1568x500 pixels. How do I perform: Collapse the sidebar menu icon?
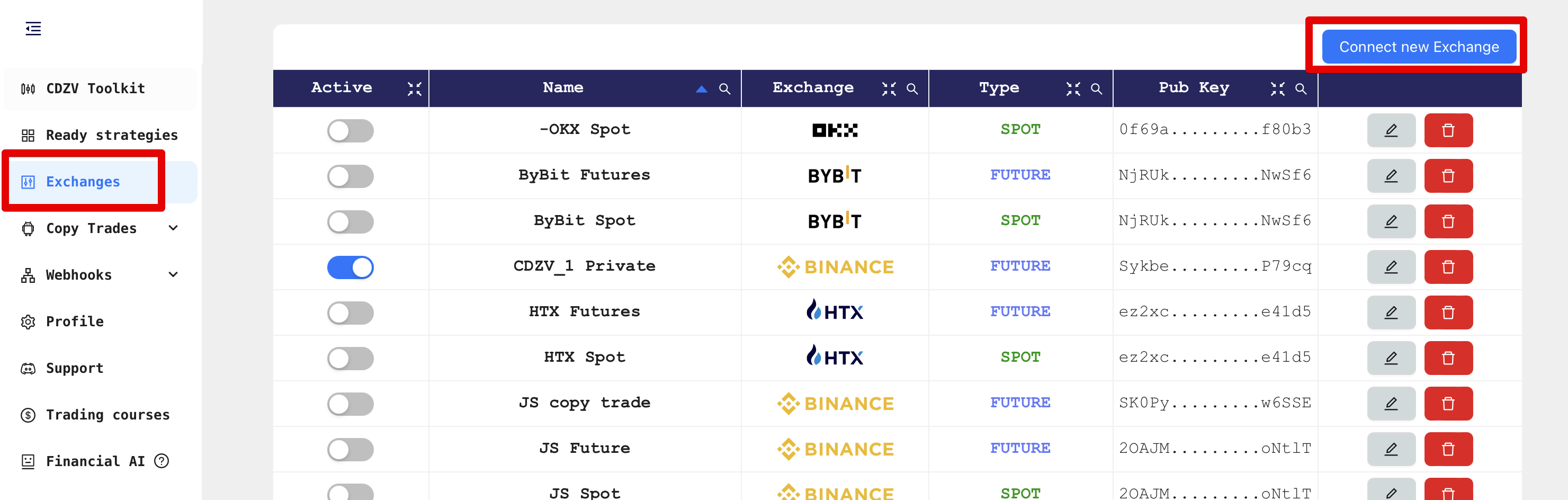click(33, 29)
